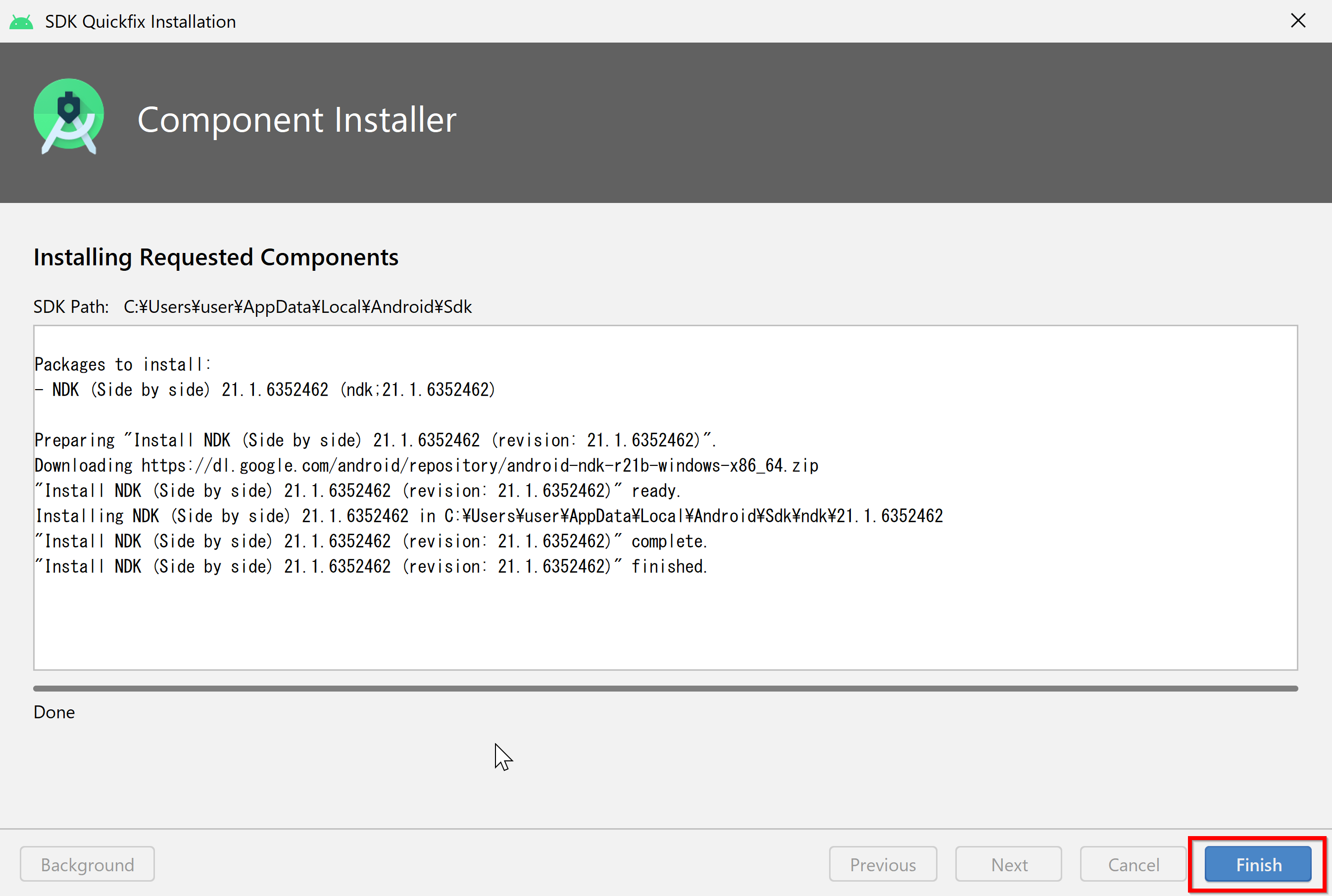
Task: Click the 'SDK Quickfix Installation' window title
Action: tap(141, 22)
